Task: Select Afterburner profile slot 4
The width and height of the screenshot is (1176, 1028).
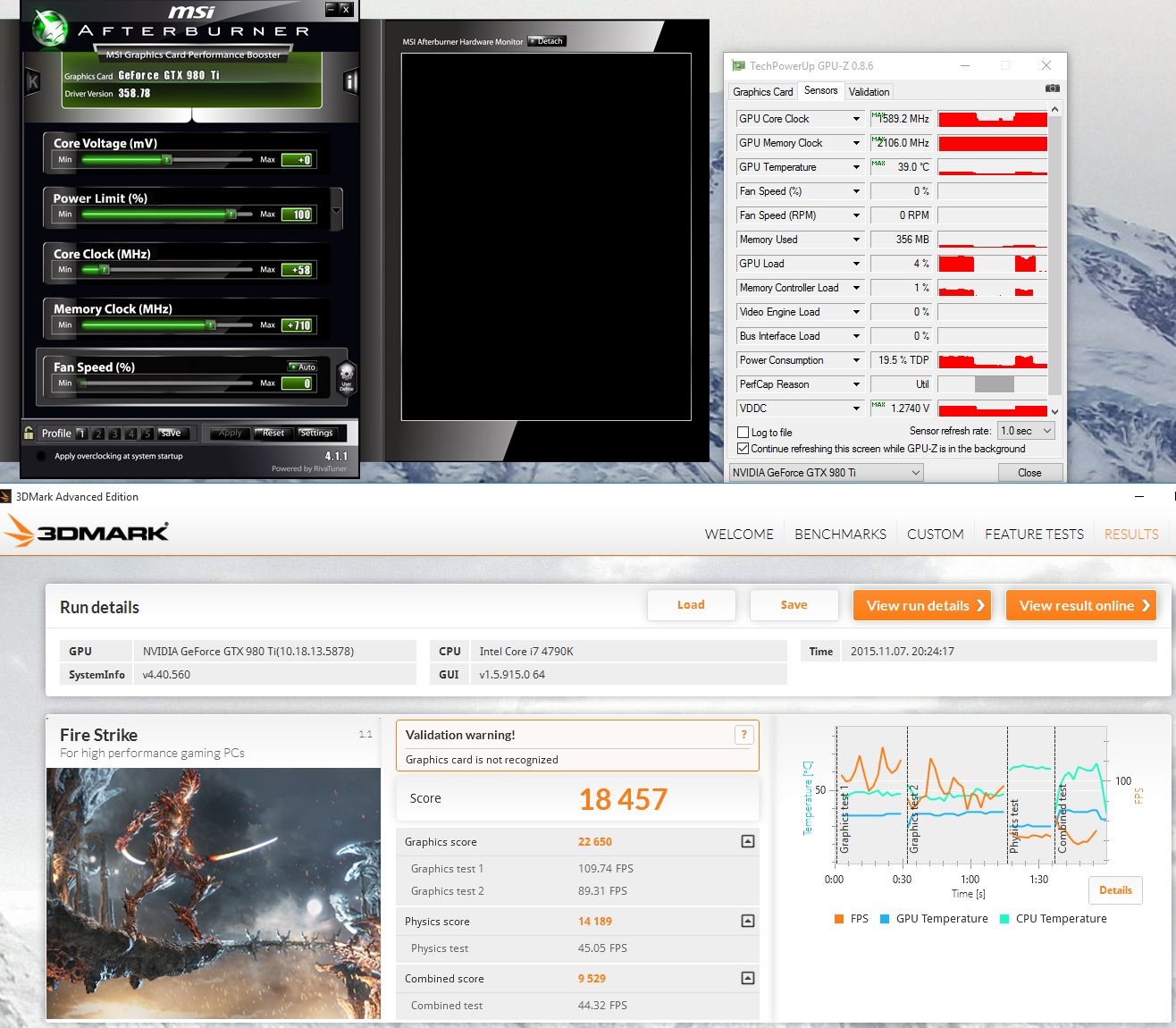Action: (131, 434)
